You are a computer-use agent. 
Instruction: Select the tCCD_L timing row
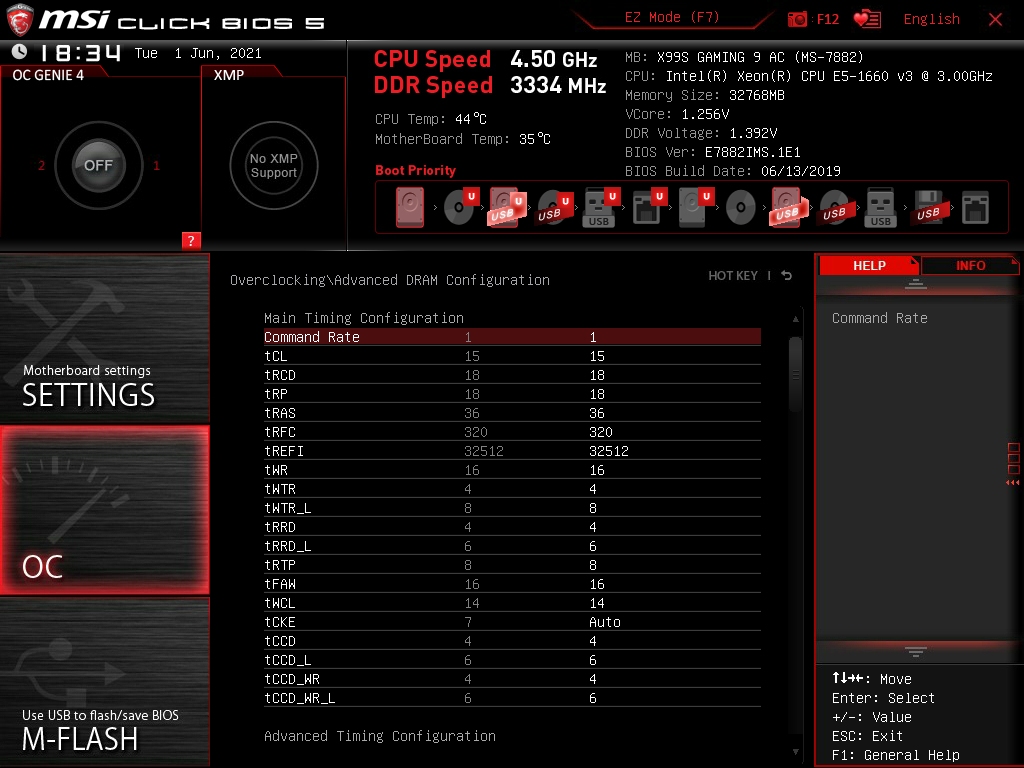point(512,660)
